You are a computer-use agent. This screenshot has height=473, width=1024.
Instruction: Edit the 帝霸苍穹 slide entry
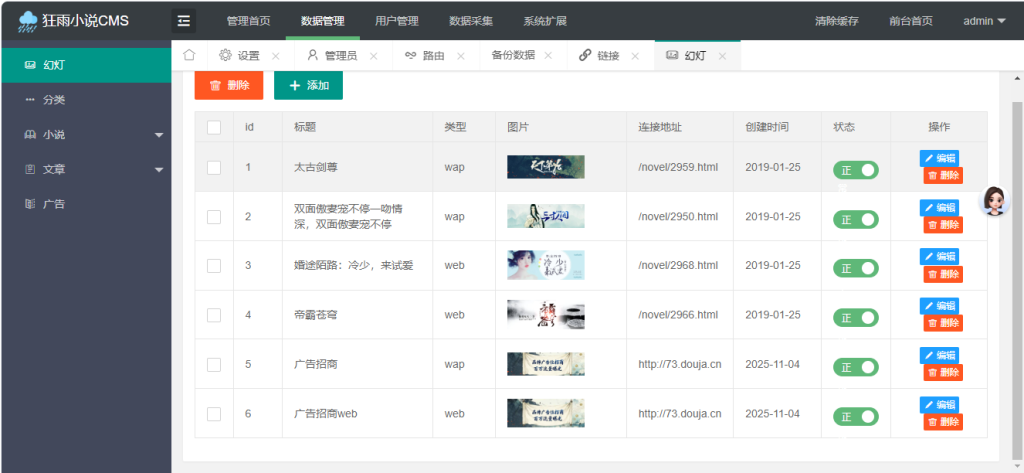tap(940, 306)
